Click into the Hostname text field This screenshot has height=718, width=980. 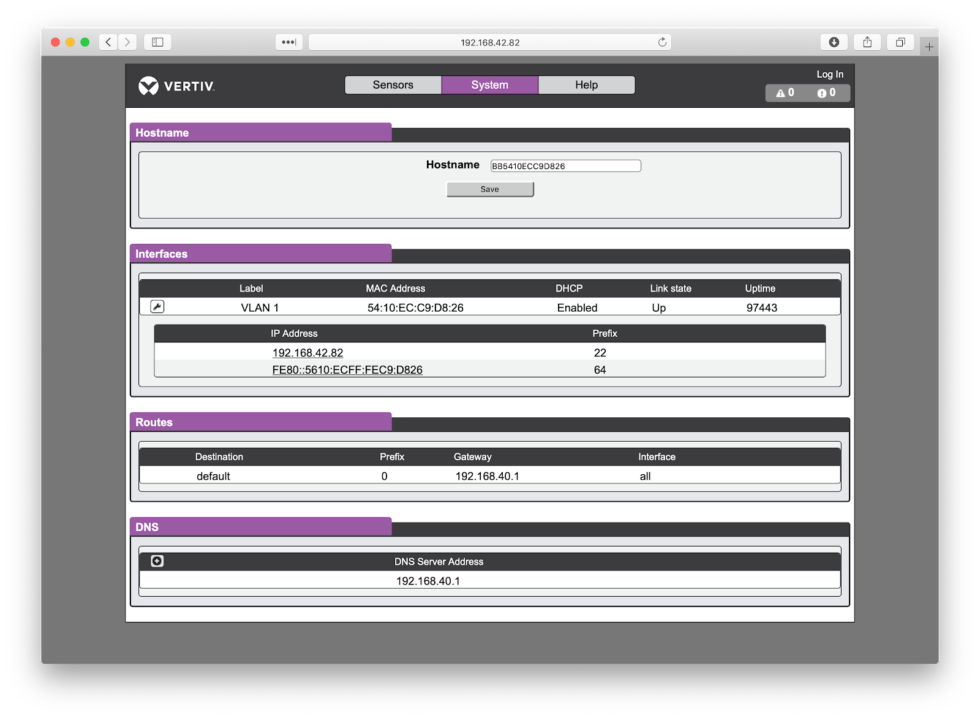click(x=564, y=166)
